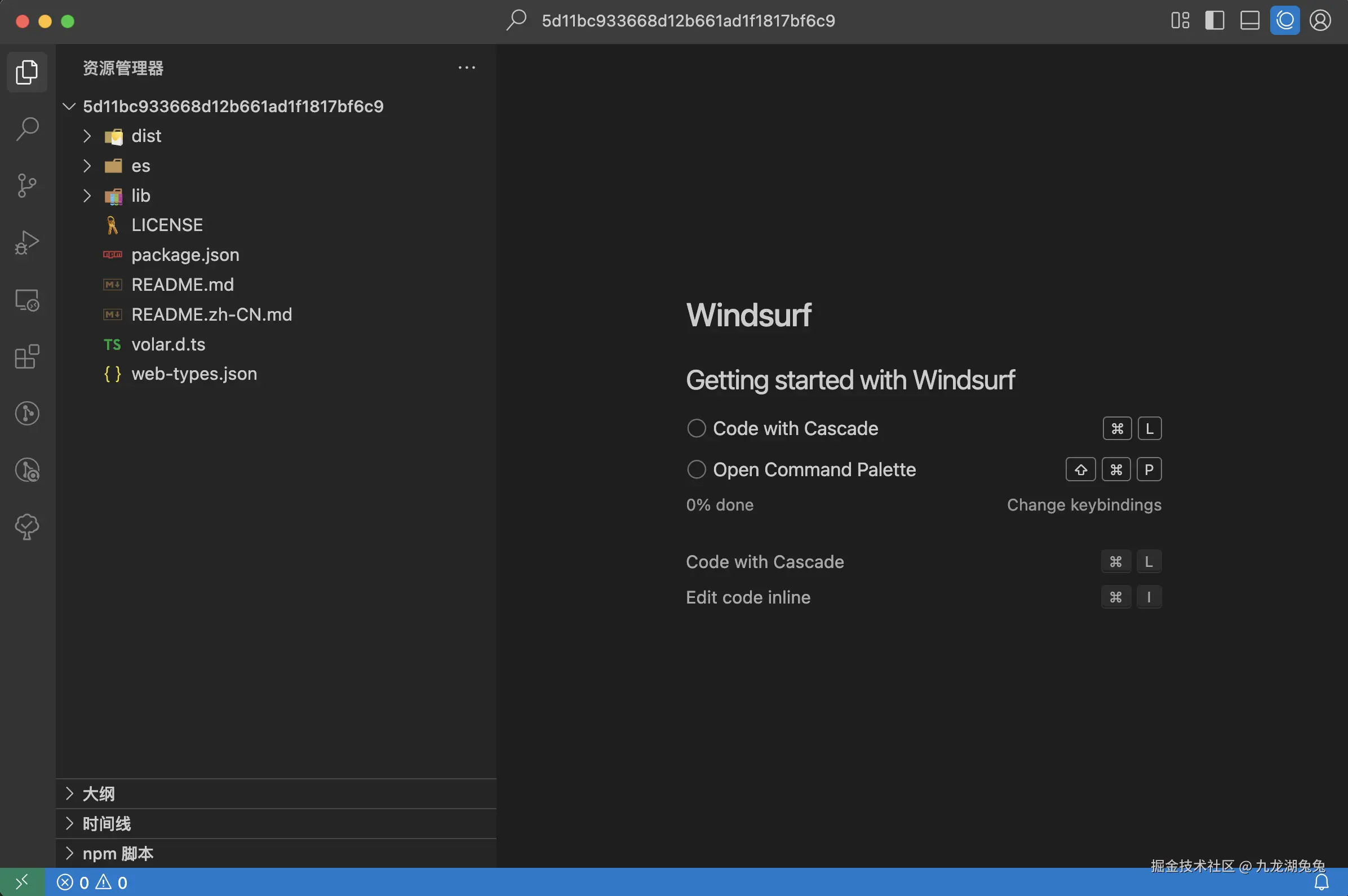
Task: Open the Extensions view icon
Action: click(x=27, y=357)
